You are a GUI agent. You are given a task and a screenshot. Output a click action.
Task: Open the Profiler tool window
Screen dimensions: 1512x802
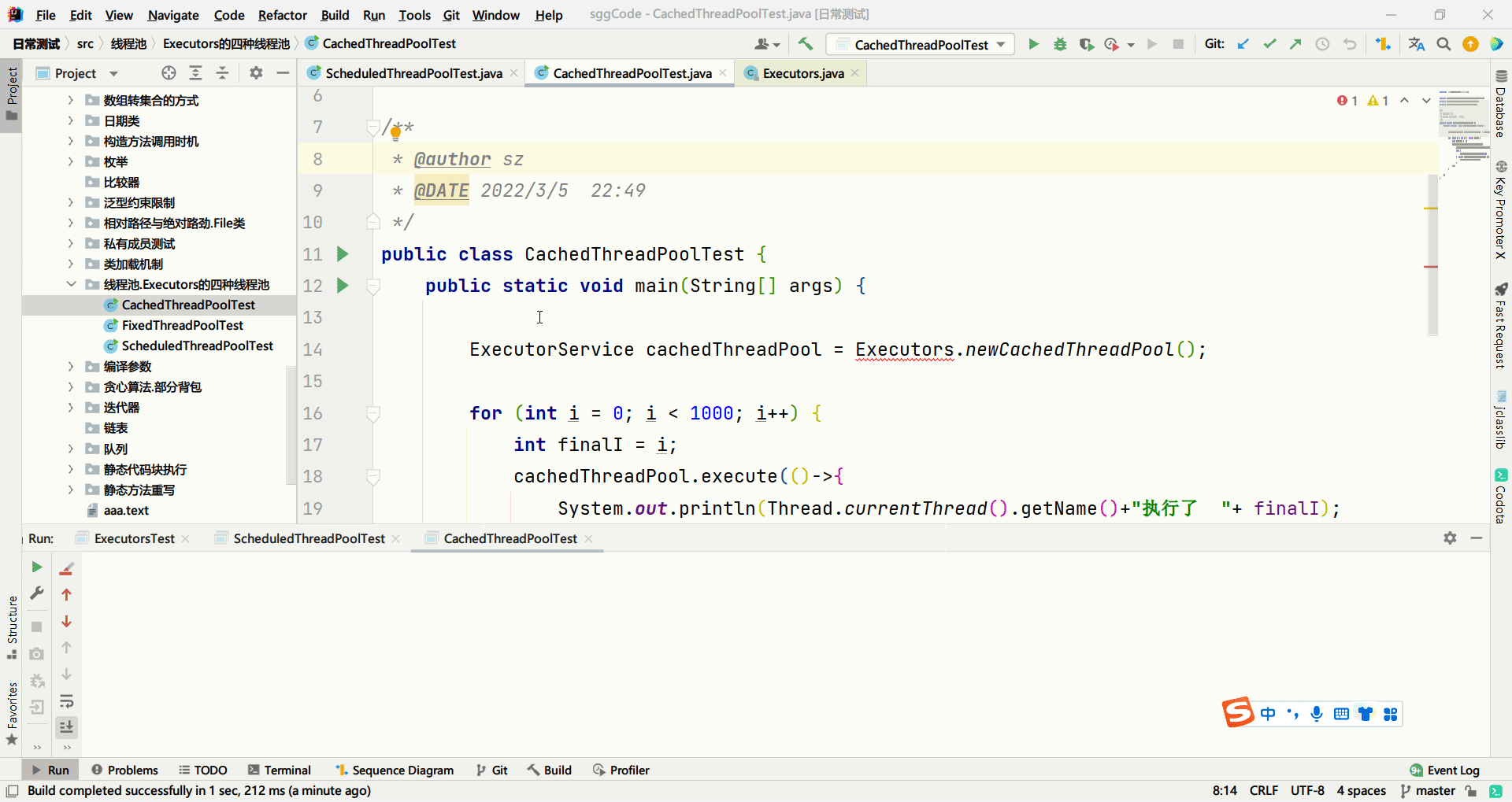pyautogui.click(x=621, y=770)
